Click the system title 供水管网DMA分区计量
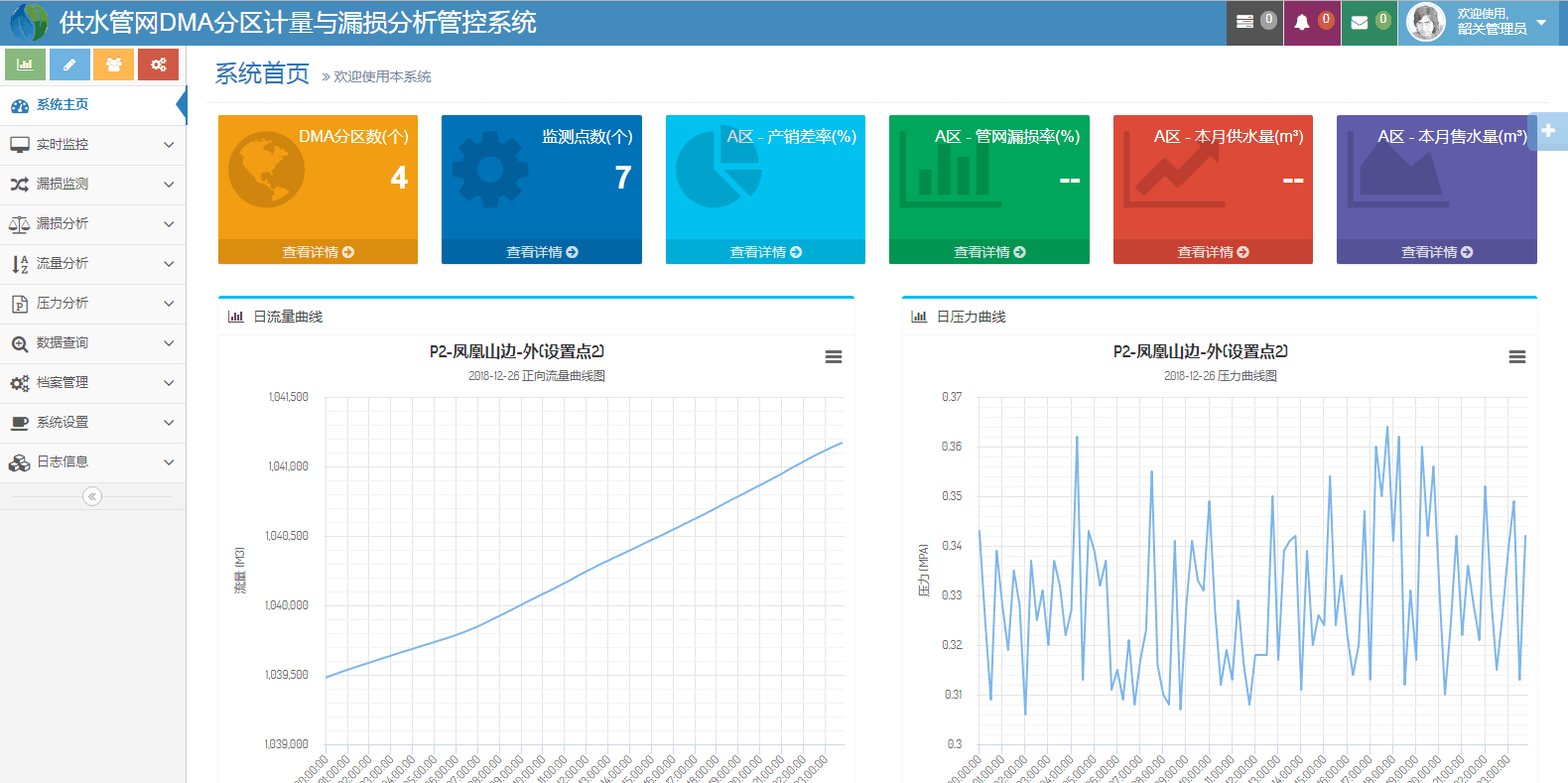 coord(298,22)
